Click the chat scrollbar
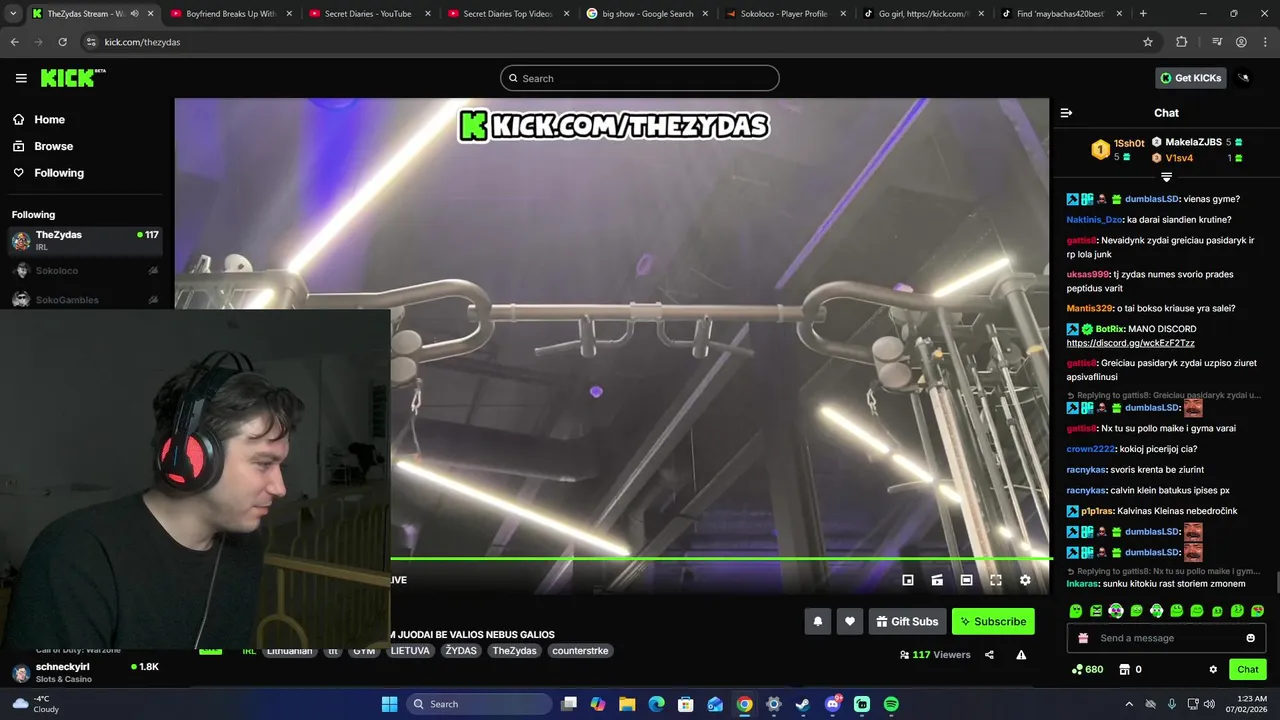The image size is (1280, 720). tap(1276, 583)
